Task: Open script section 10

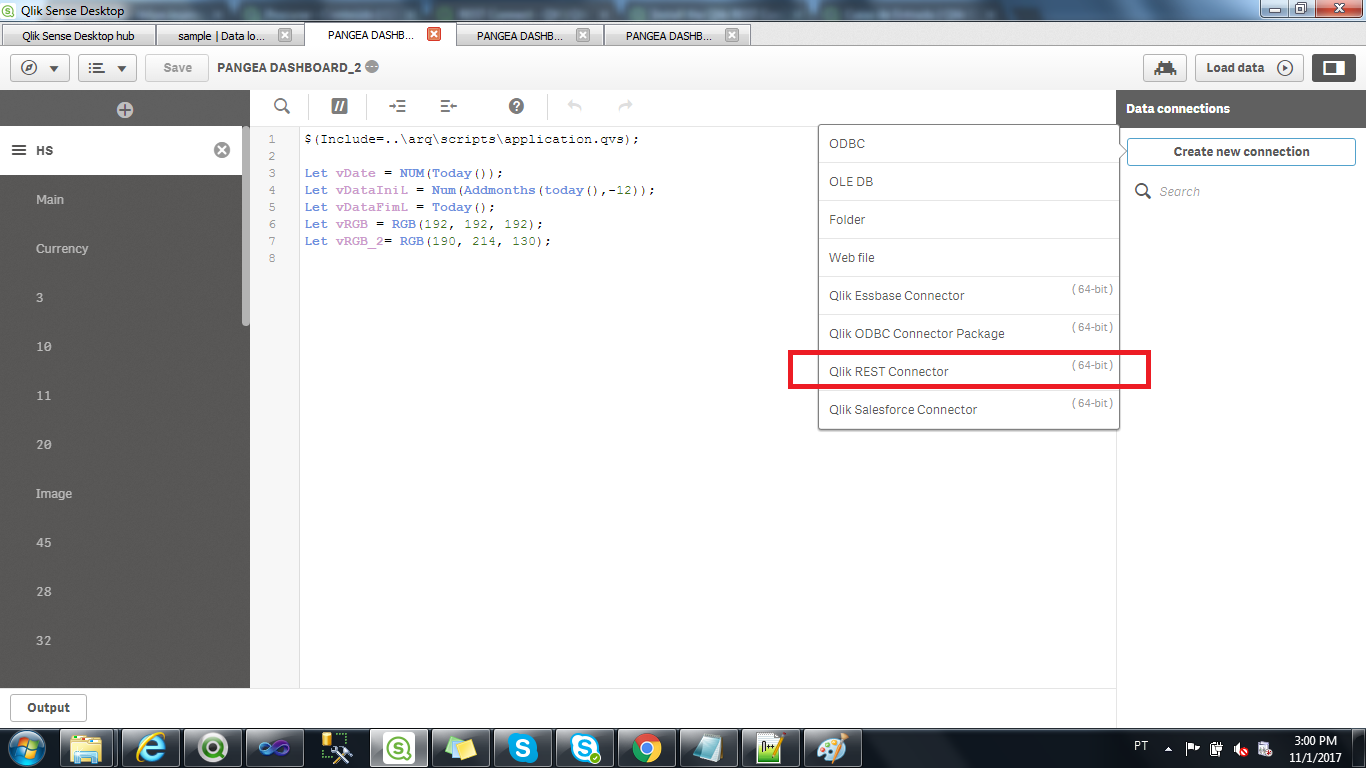Action: click(x=120, y=347)
